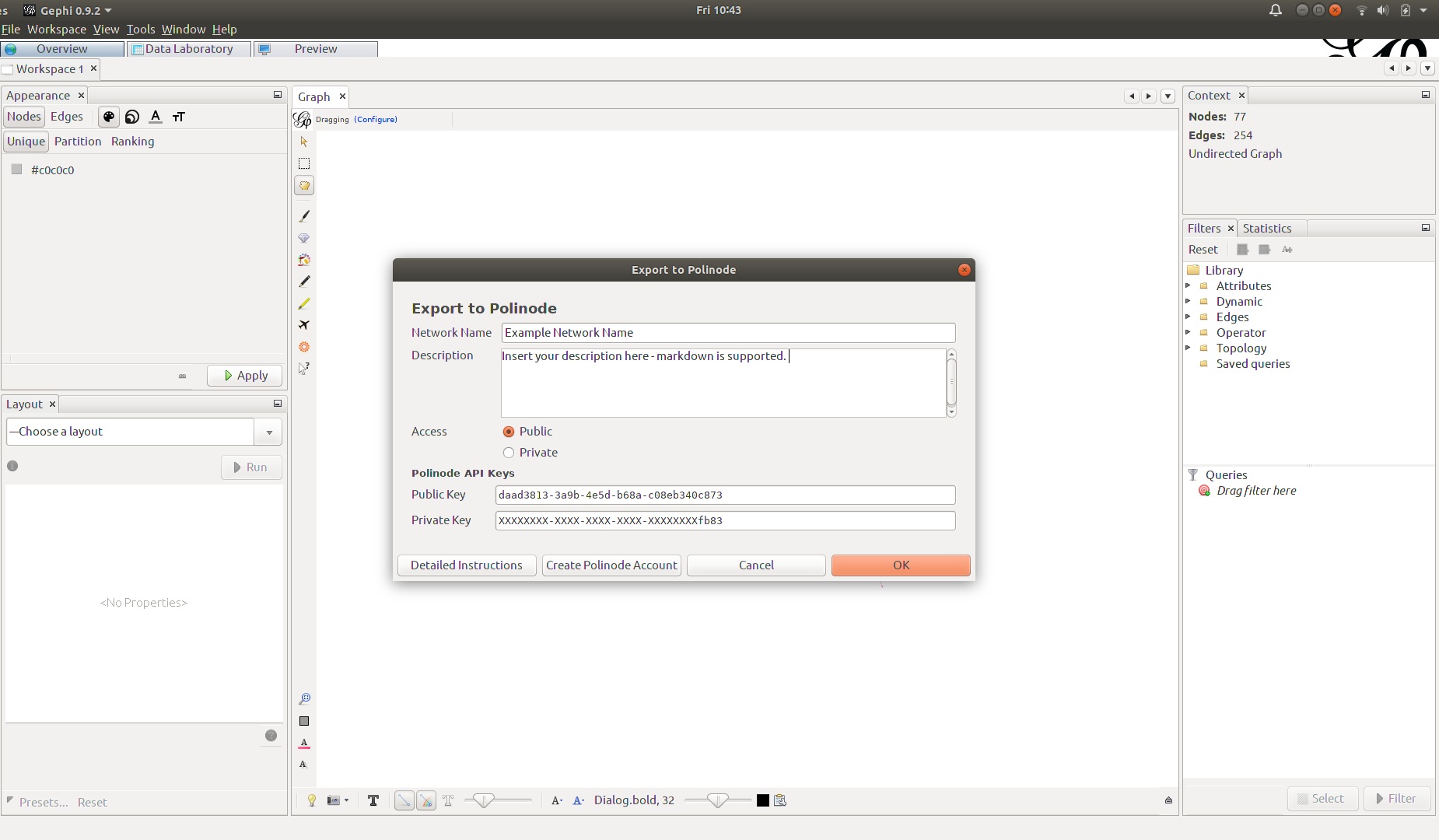The height and width of the screenshot is (840, 1439).
Task: Open the label size icon in Appearance
Action: [179, 117]
